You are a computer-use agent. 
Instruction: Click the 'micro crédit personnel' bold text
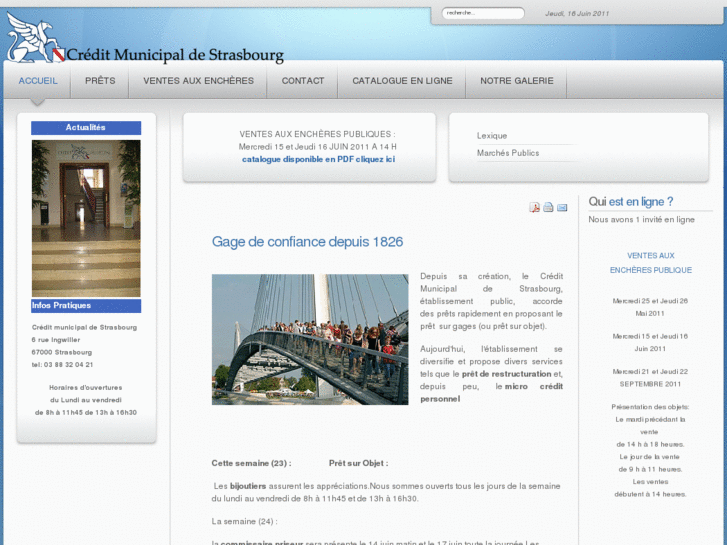pyautogui.click(x=492, y=392)
